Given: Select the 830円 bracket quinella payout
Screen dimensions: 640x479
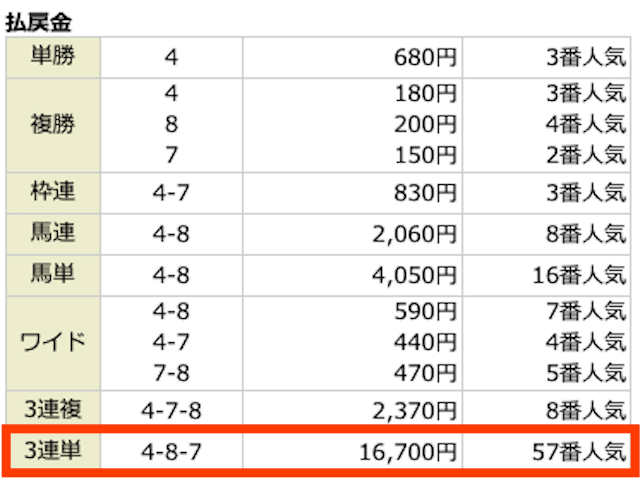Looking at the screenshot, I should click(x=425, y=193).
